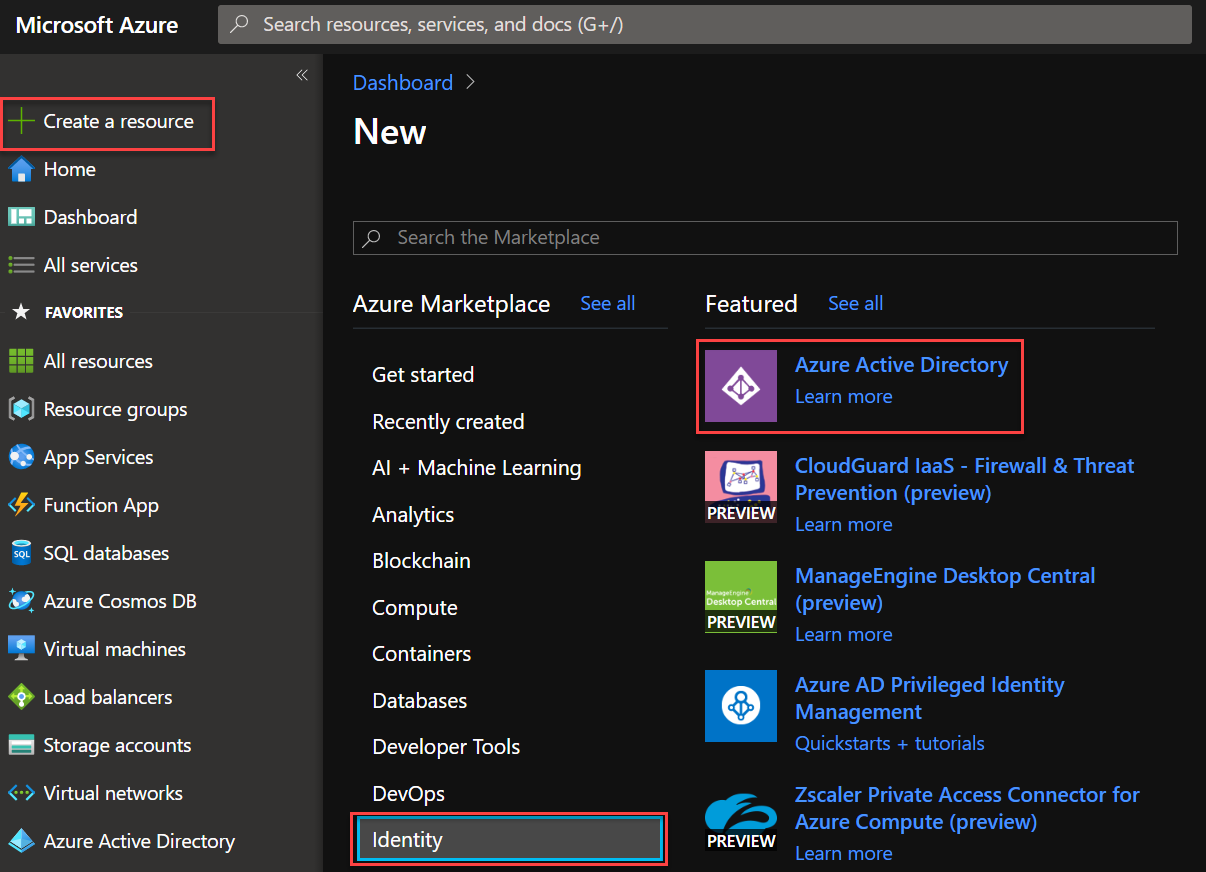Image resolution: width=1206 pixels, height=872 pixels.
Task: Click Learn more under Azure Active Directory
Action: pyautogui.click(x=844, y=397)
